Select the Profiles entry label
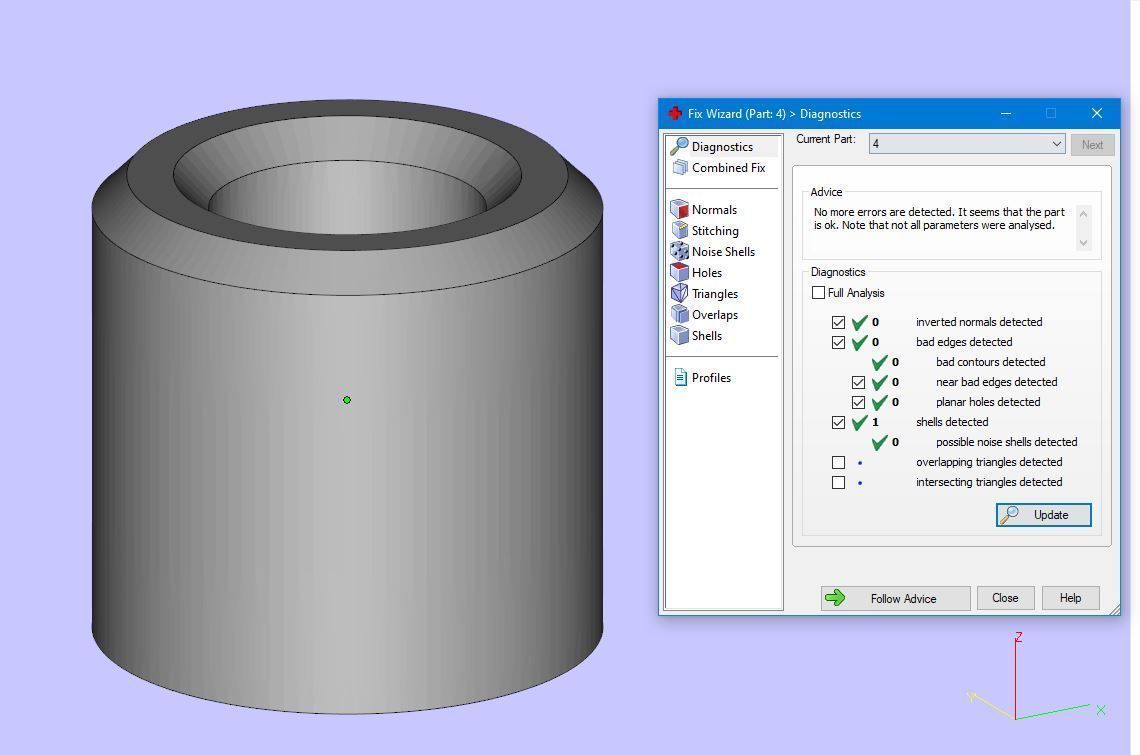 [711, 378]
